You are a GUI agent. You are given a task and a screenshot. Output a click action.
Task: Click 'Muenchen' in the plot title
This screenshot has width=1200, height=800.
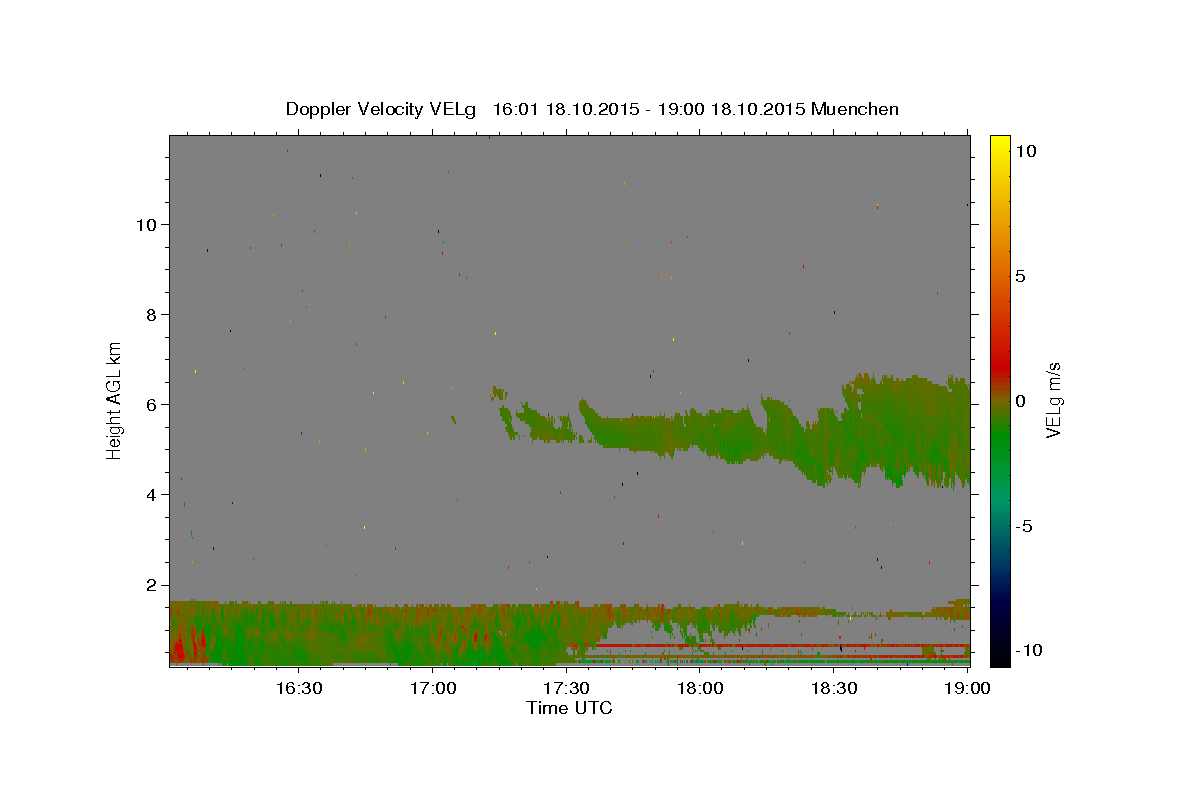pyautogui.click(x=855, y=109)
